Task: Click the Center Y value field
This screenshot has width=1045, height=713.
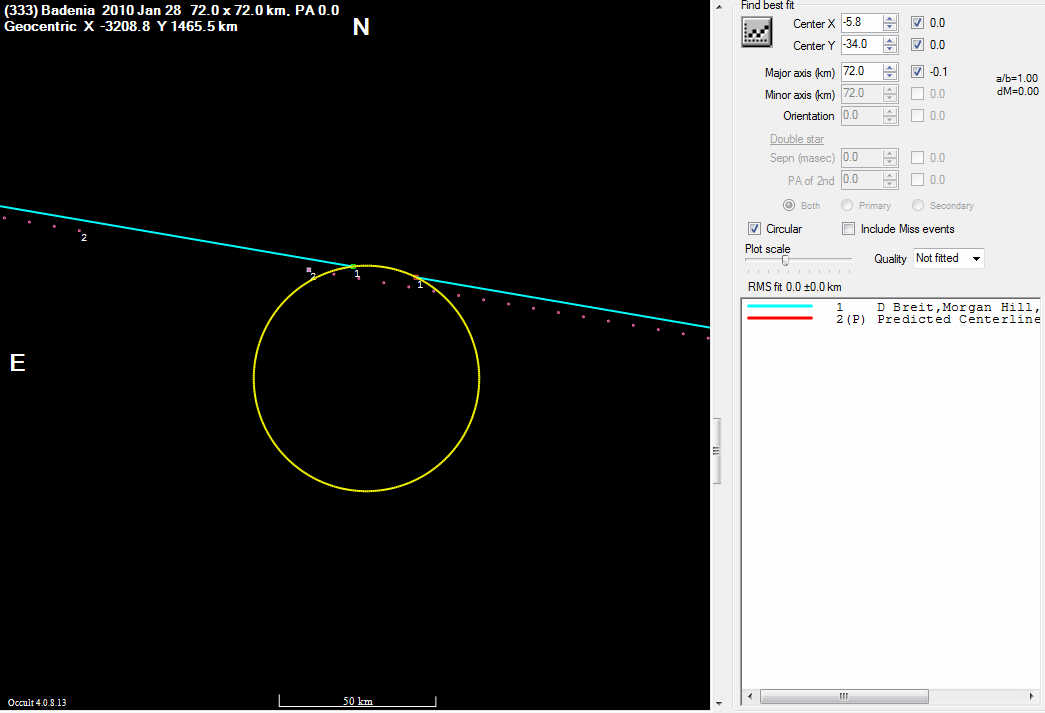Action: tap(862, 44)
